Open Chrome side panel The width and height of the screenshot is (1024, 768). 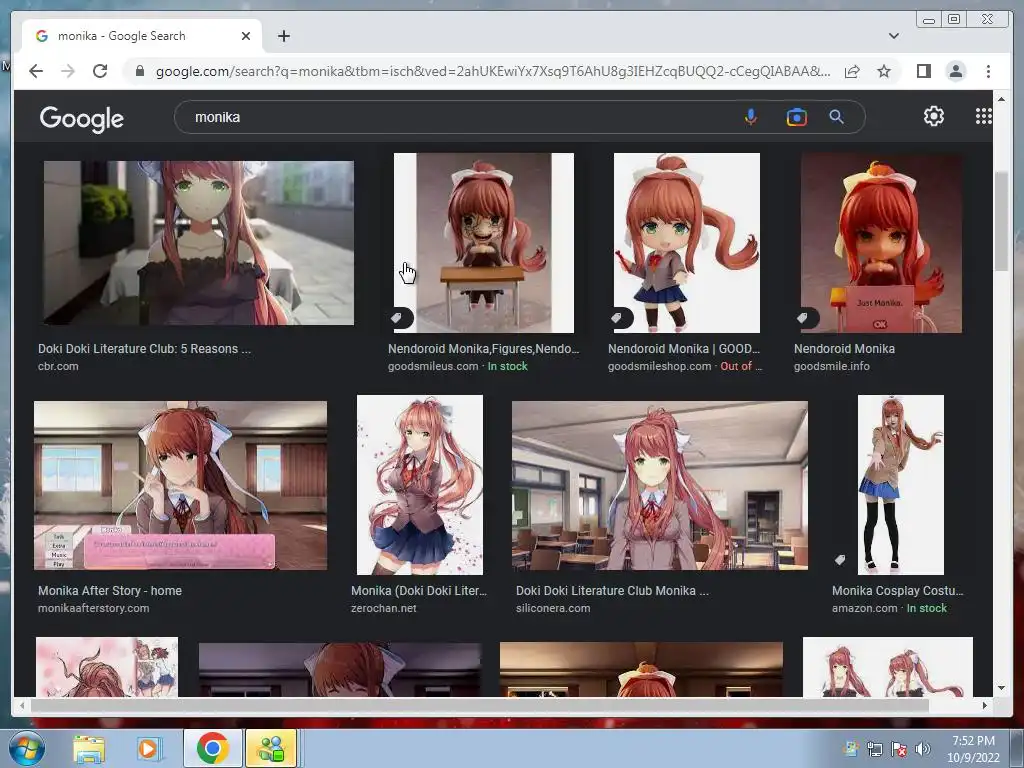click(923, 71)
